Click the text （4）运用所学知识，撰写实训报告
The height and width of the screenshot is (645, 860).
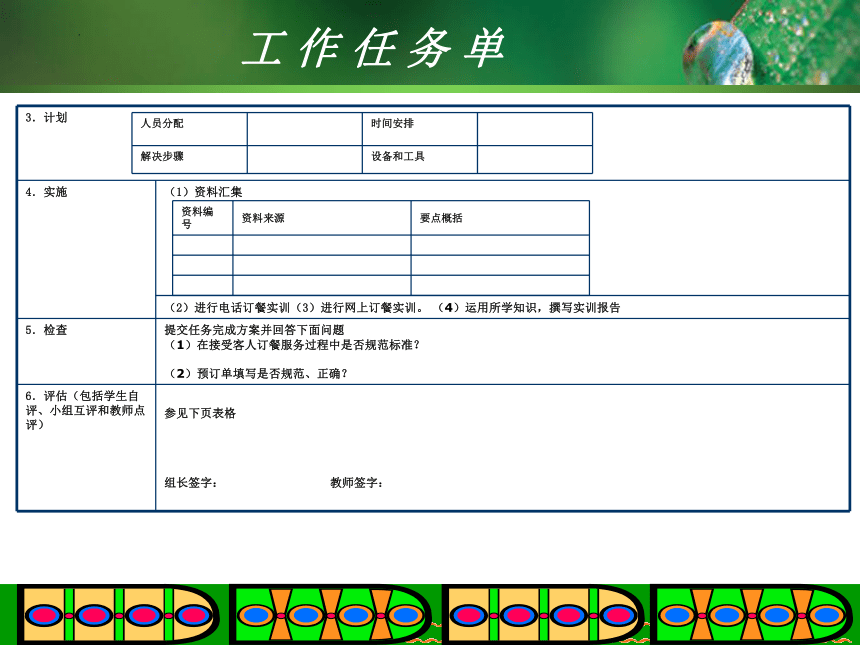[529, 308]
